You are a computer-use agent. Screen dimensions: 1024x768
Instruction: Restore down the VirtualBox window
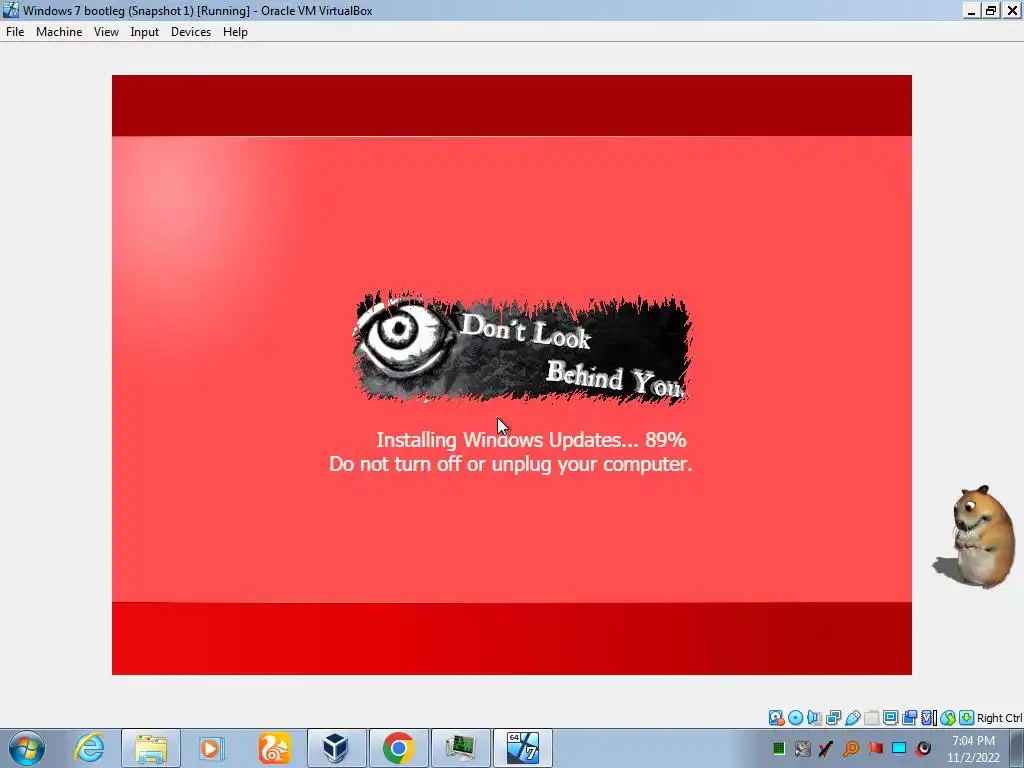(991, 10)
